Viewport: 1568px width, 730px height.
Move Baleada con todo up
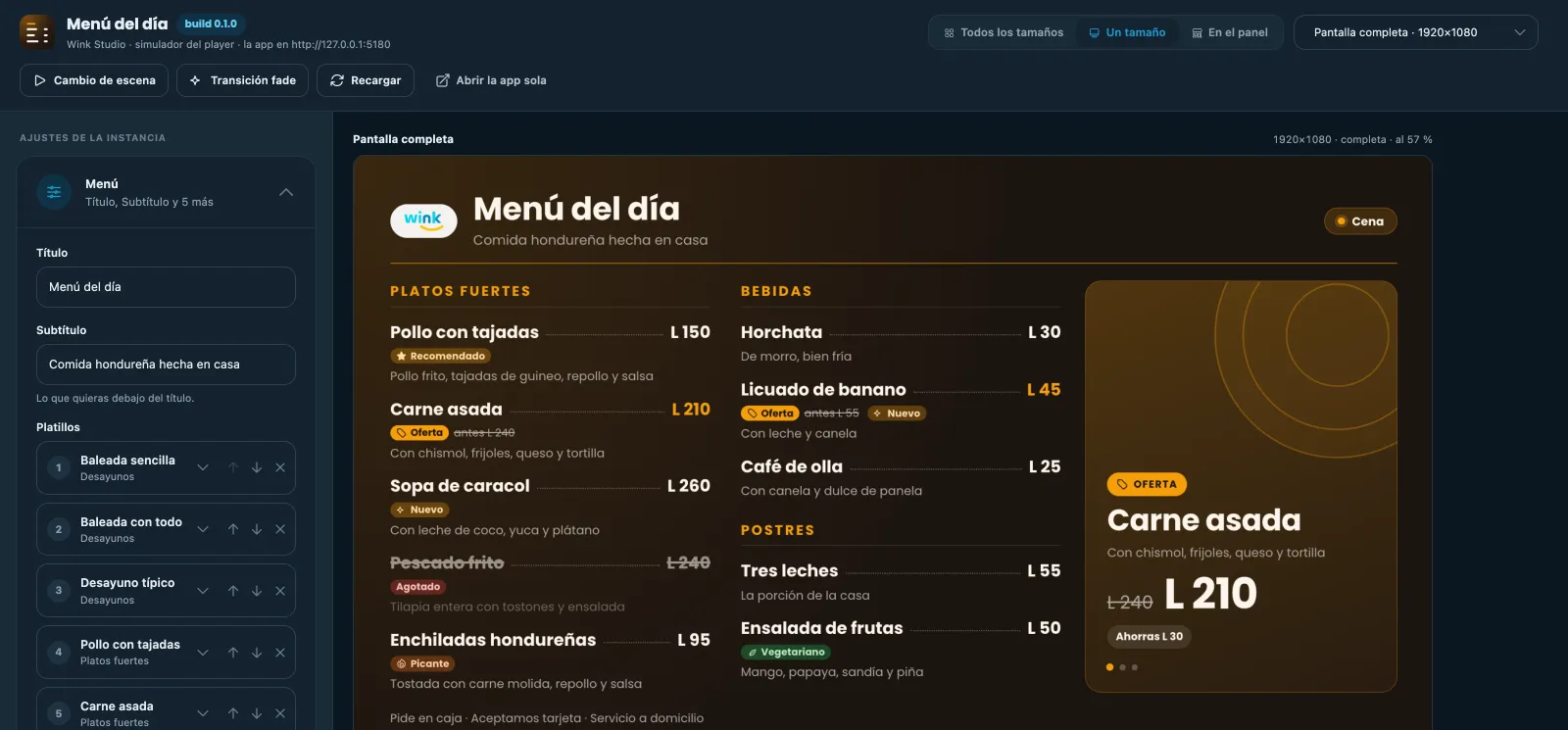coord(233,529)
